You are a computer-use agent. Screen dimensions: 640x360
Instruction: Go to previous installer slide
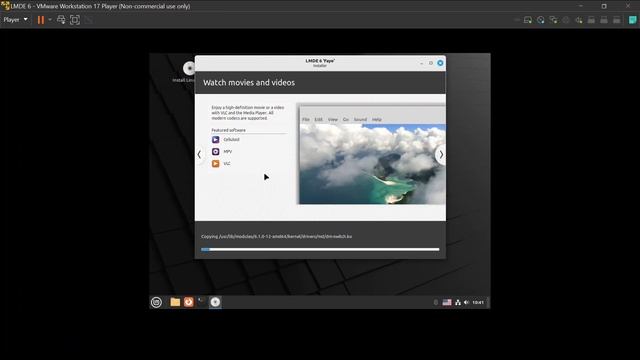(199, 155)
